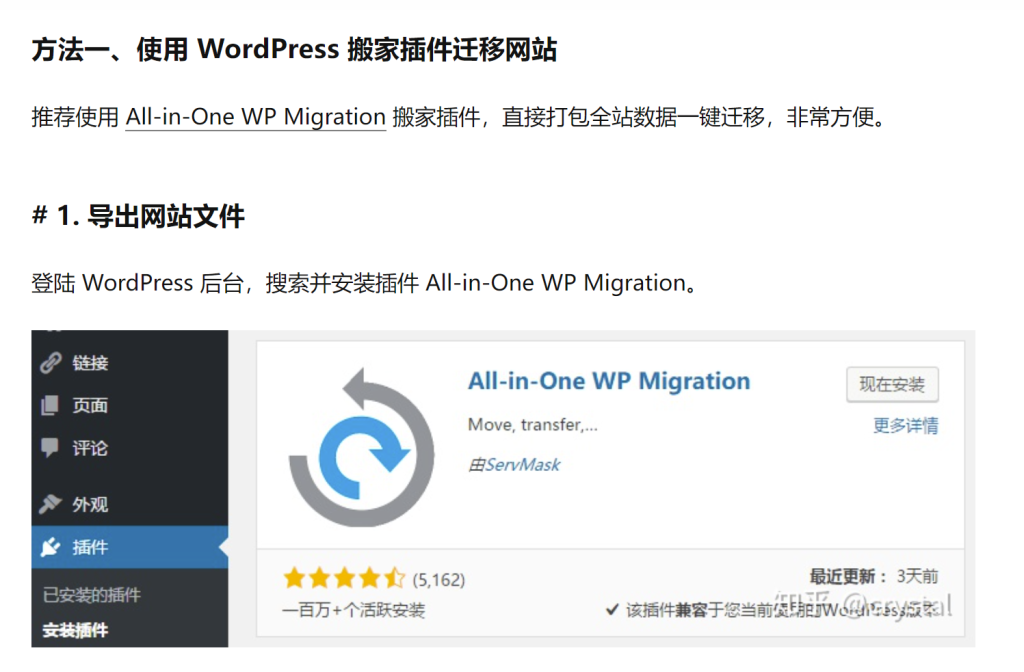This screenshot has height=672, width=1024.
Task: Click the 一百万+个活跃安装 text
Action: [353, 610]
